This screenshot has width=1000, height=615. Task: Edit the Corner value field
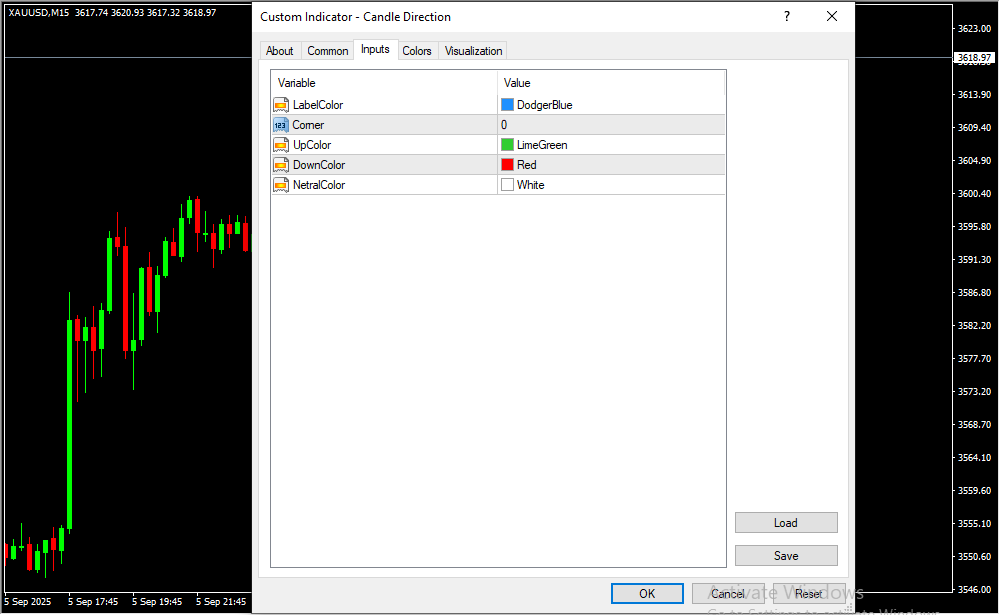pos(610,125)
